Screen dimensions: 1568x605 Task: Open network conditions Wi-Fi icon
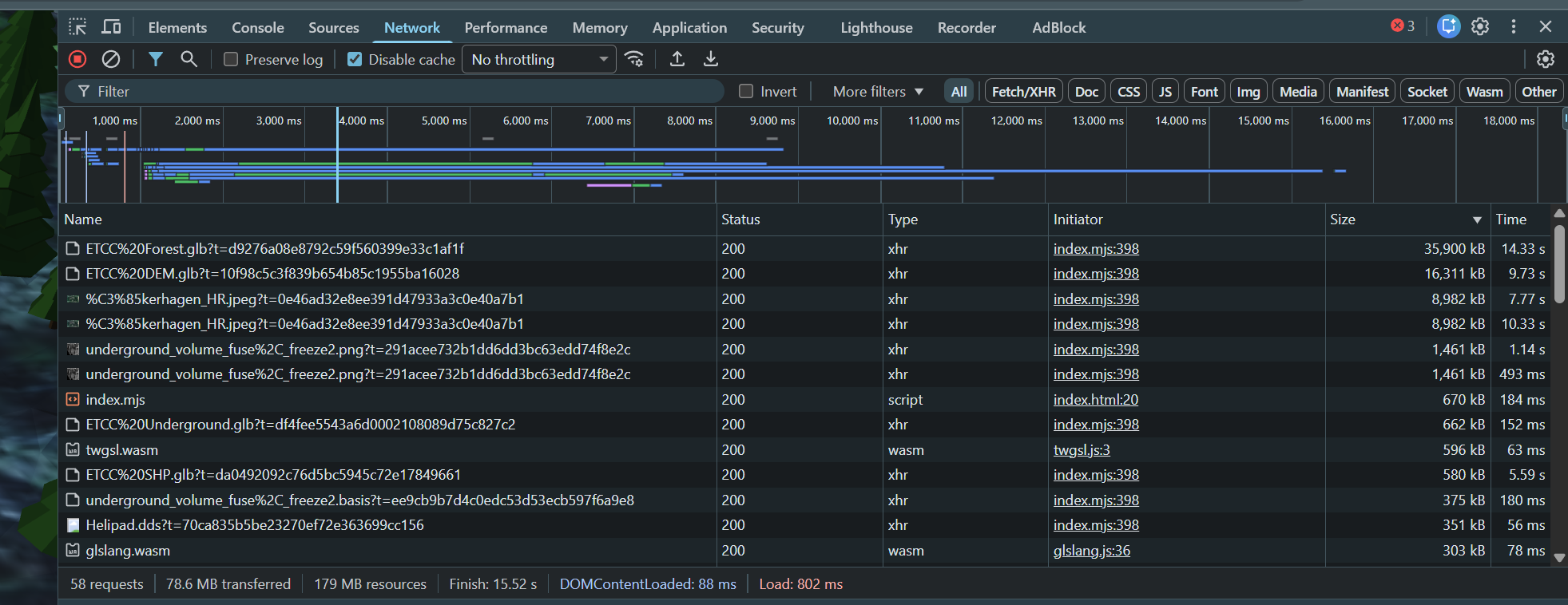click(x=634, y=59)
